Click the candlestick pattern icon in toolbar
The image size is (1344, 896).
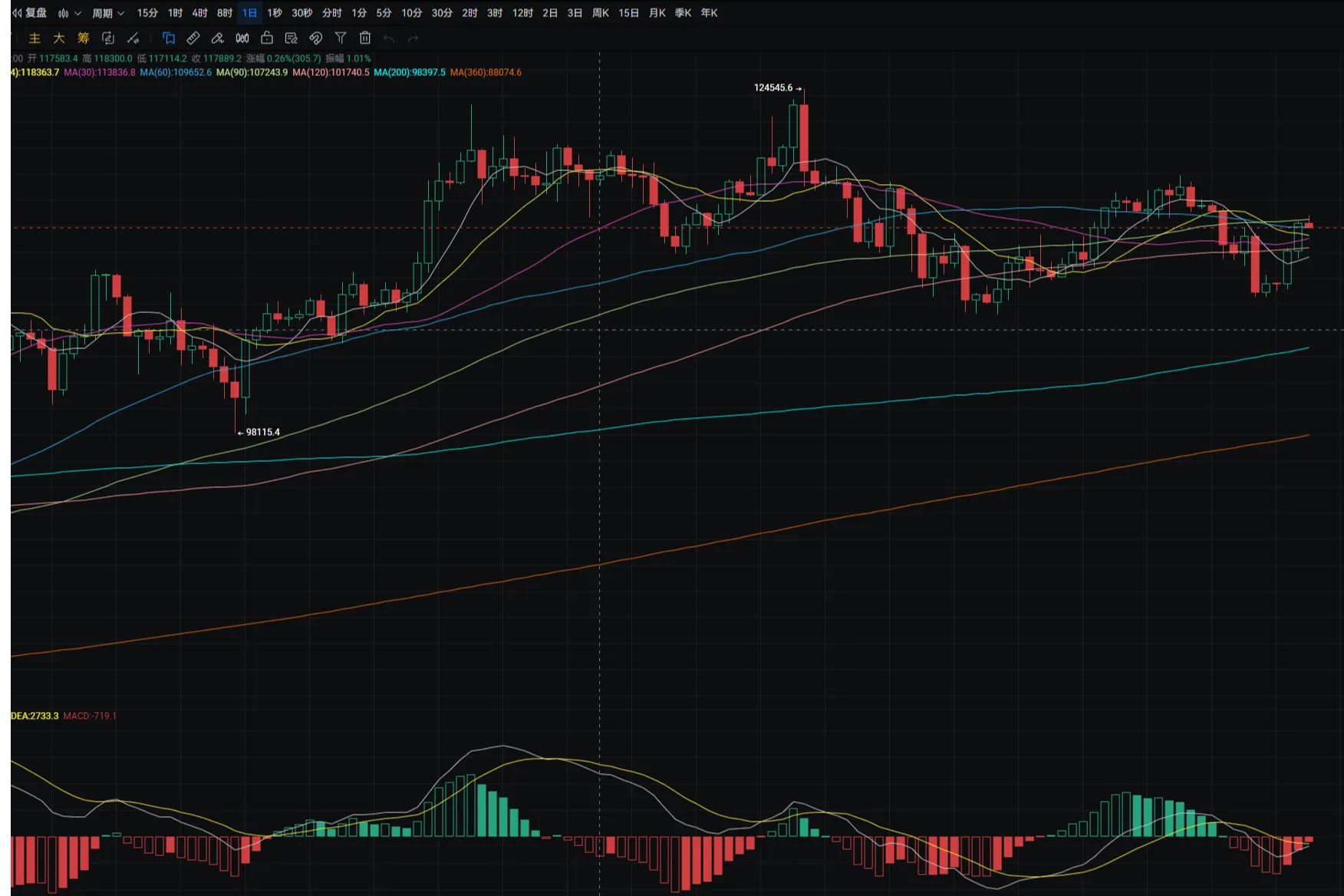click(242, 38)
